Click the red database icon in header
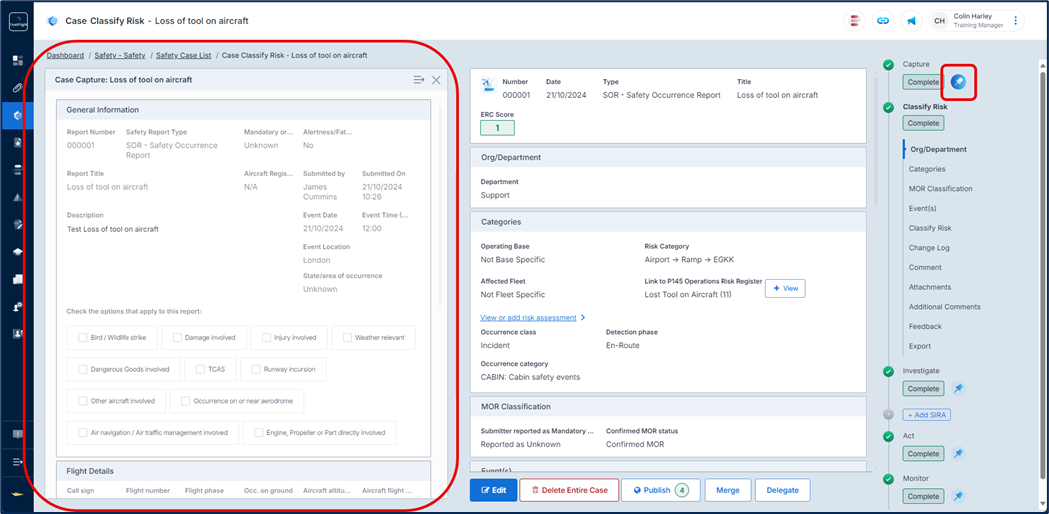1049x514 pixels. pos(855,21)
